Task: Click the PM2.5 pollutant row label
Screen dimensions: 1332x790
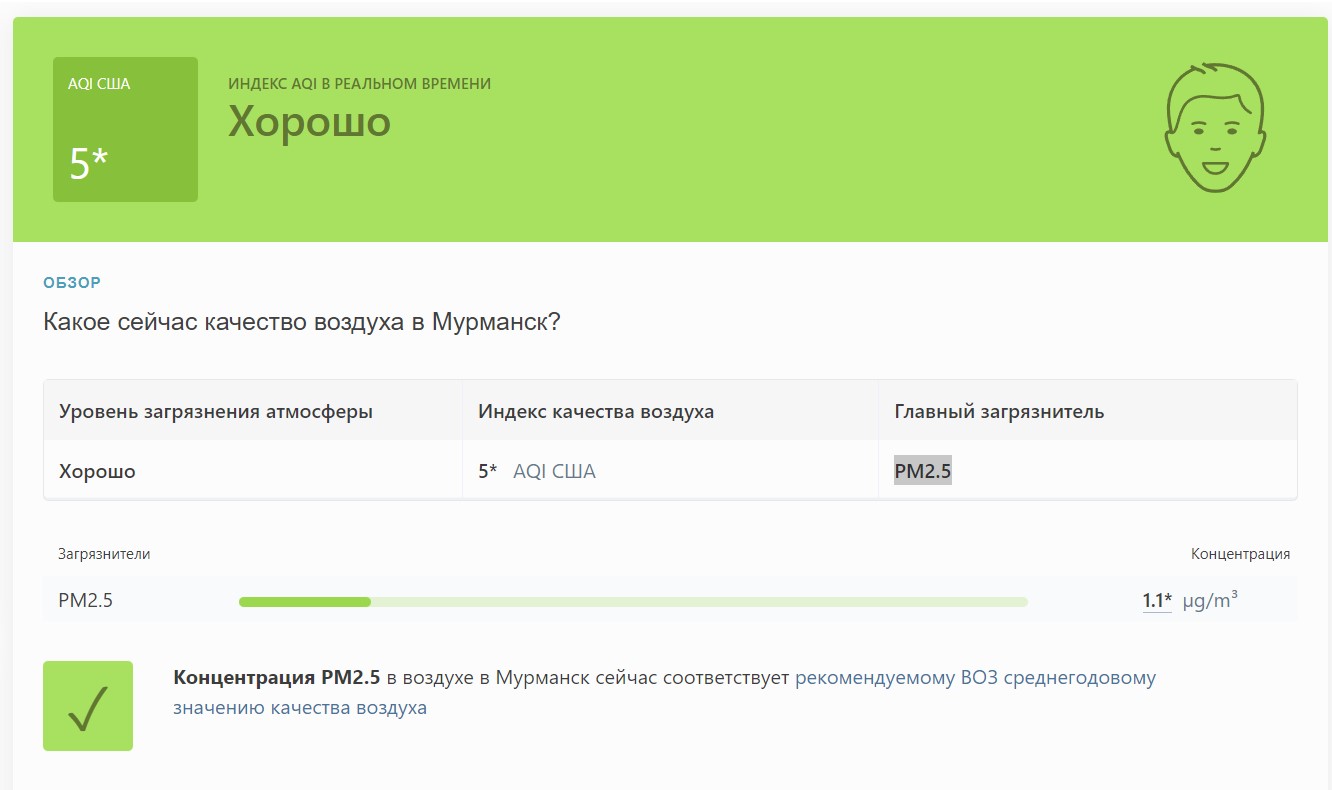Action: 86,601
